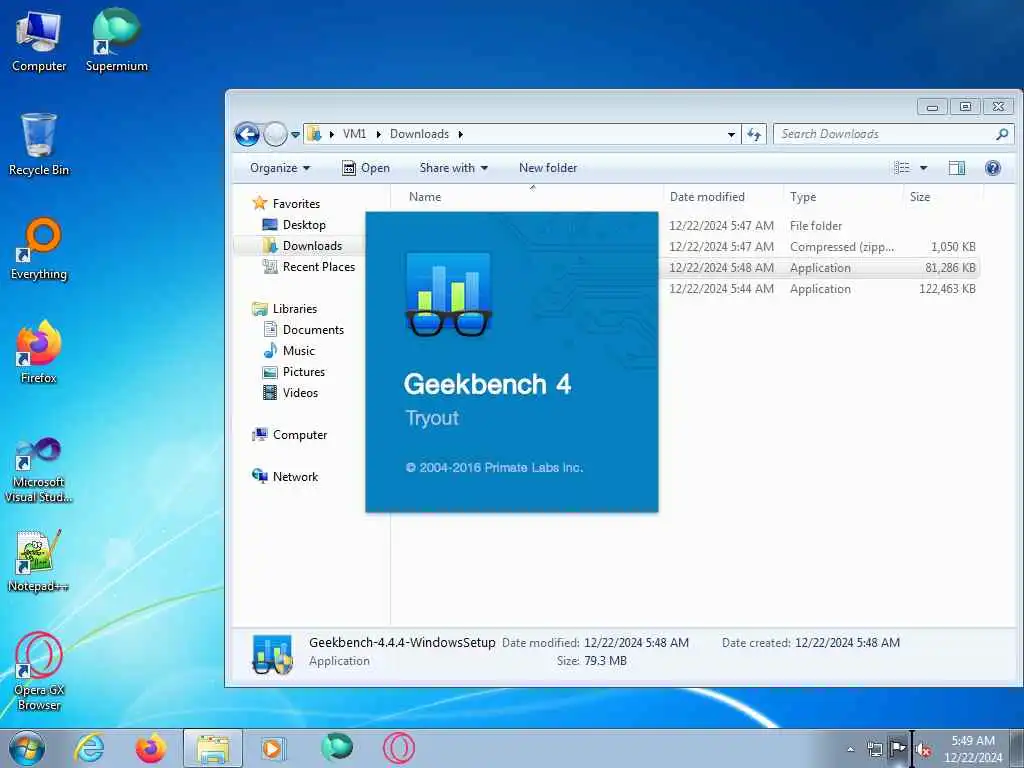
Task: Open the Action Center flag icon
Action: 899,750
